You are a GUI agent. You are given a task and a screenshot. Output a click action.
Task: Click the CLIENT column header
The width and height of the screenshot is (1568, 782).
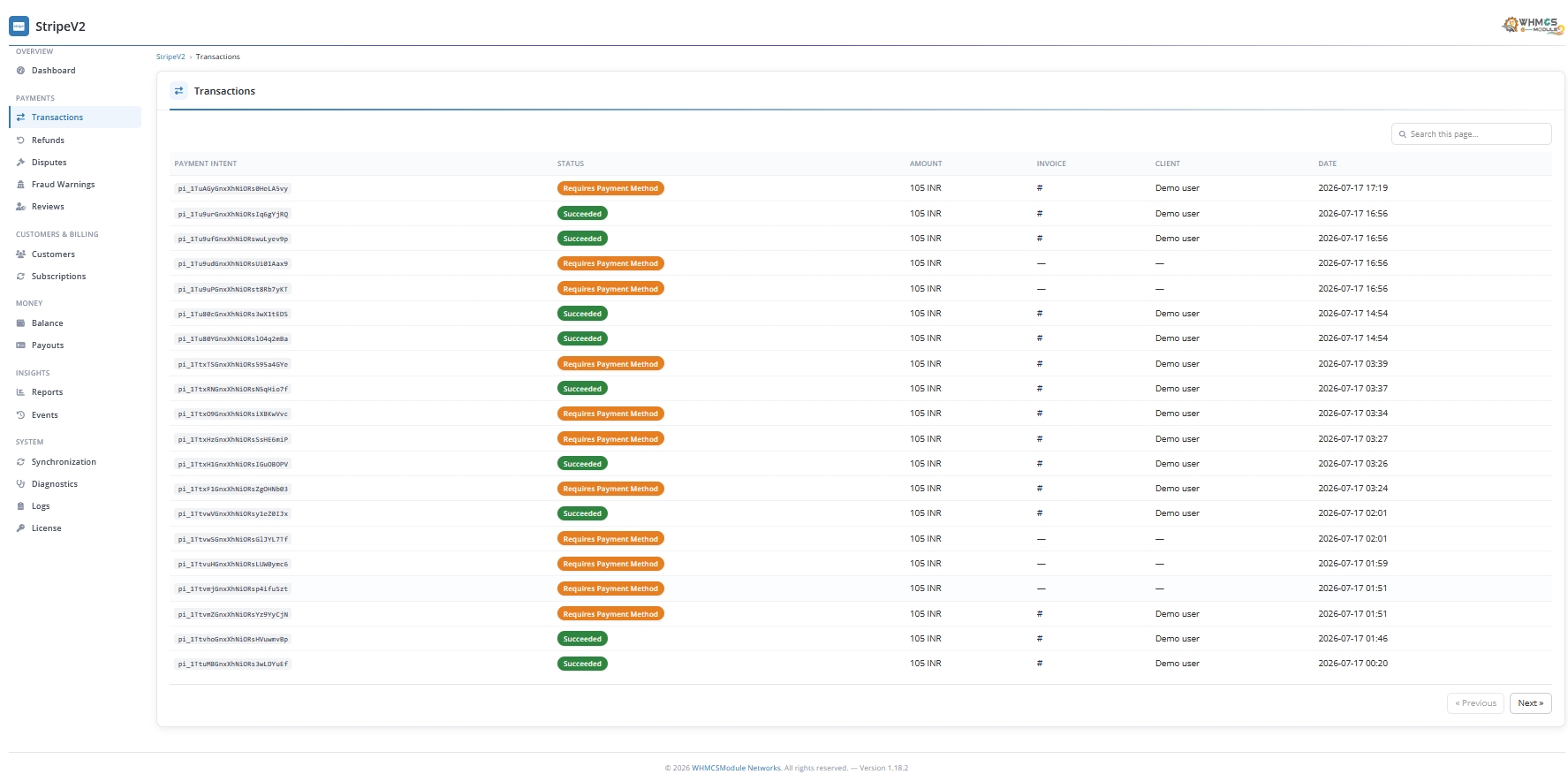[1168, 163]
